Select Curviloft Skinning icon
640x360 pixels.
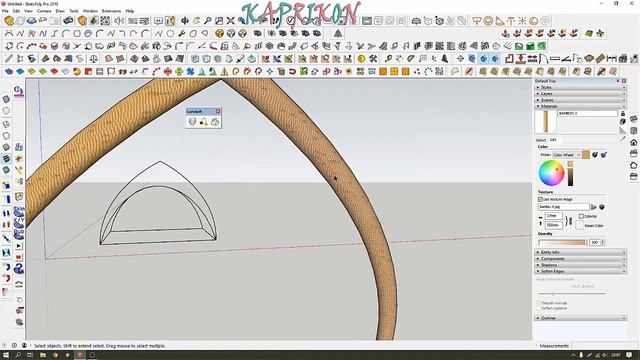coord(215,122)
